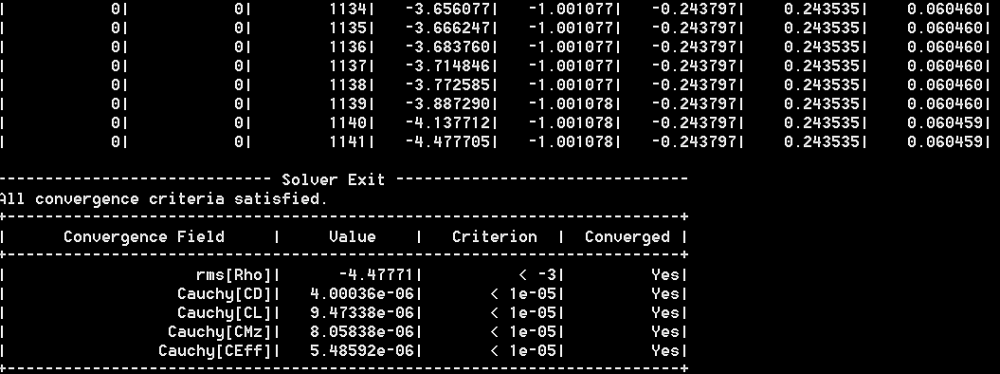1000x374 pixels.
Task: Click residual value -3.656077
Action: (x=448, y=9)
